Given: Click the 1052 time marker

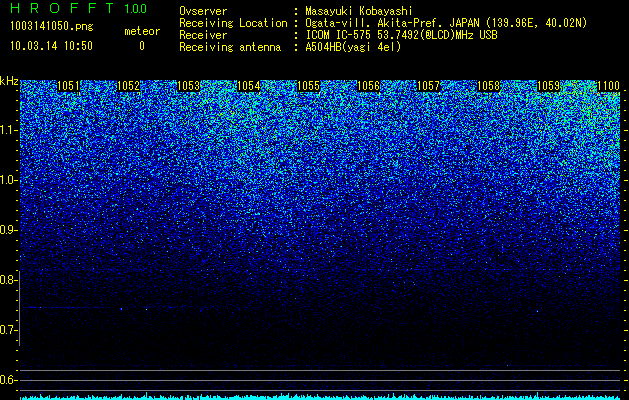Looking at the screenshot, I should tap(129, 86).
